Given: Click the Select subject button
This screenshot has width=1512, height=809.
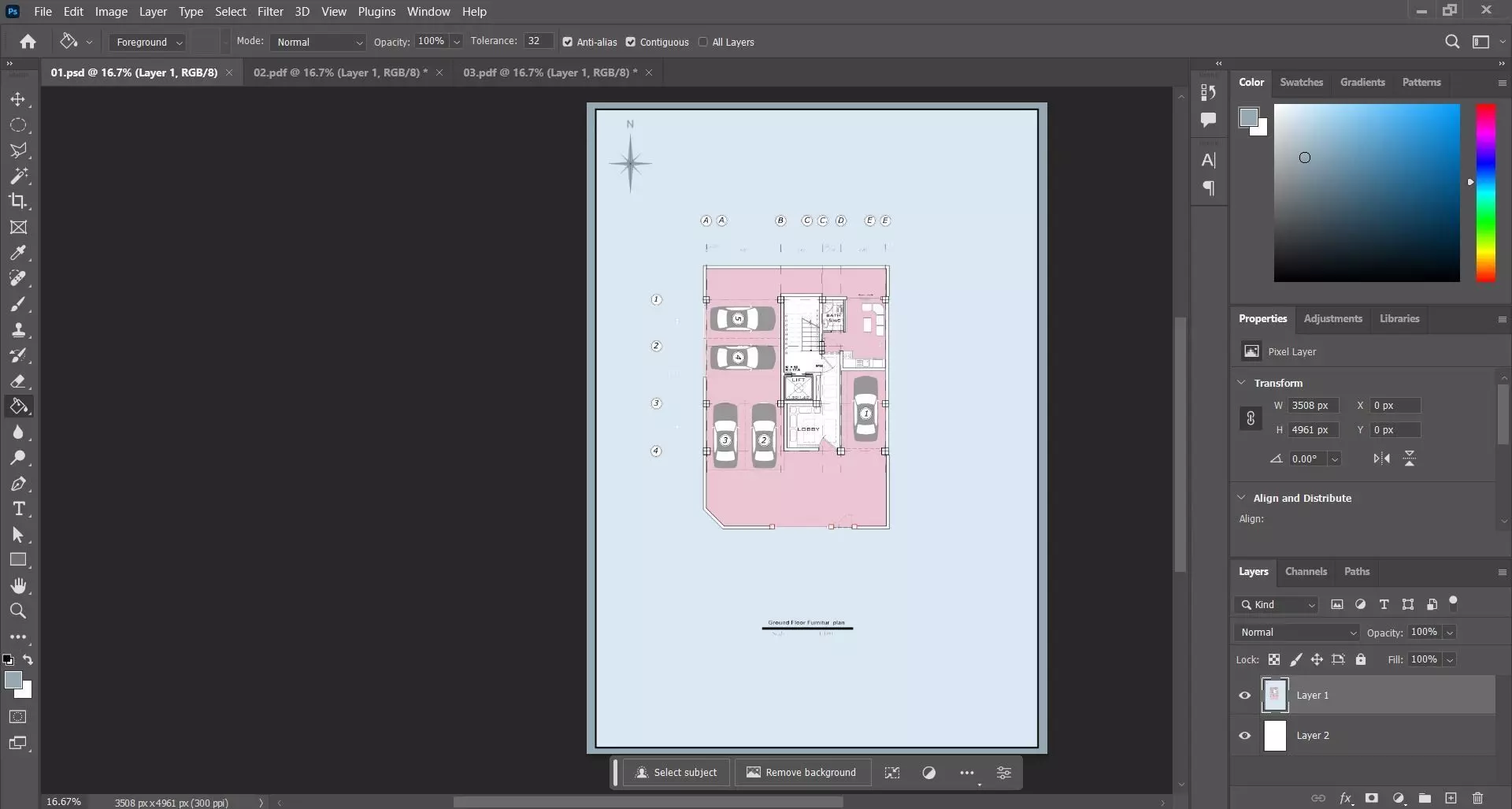Looking at the screenshot, I should click(x=676, y=772).
